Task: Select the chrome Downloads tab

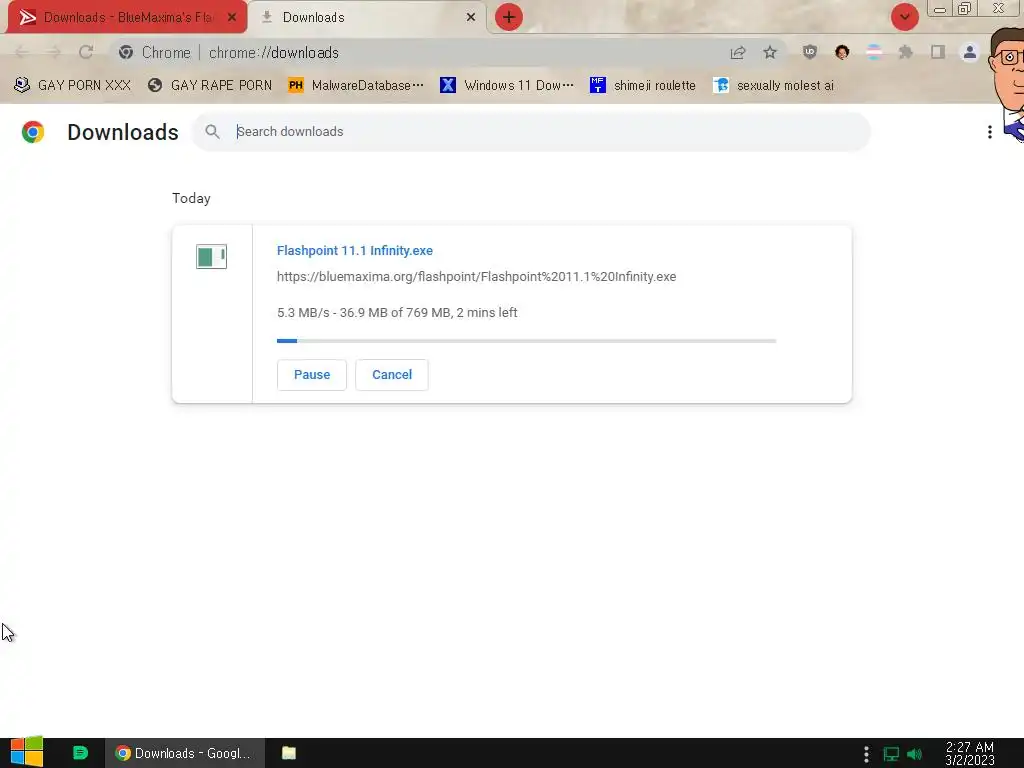Action: [367, 17]
